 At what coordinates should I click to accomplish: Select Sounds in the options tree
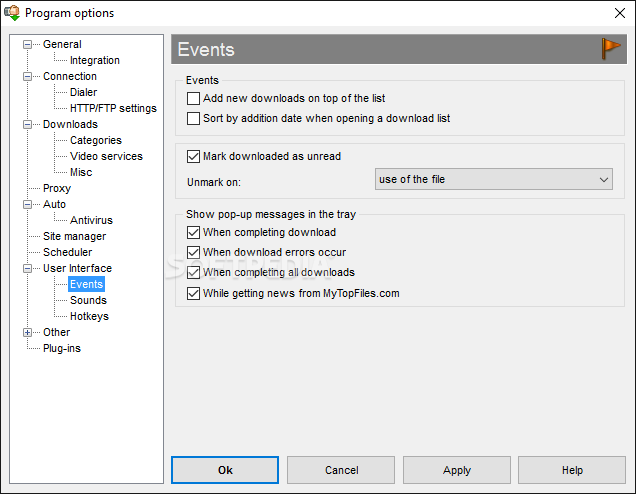pyautogui.click(x=88, y=301)
